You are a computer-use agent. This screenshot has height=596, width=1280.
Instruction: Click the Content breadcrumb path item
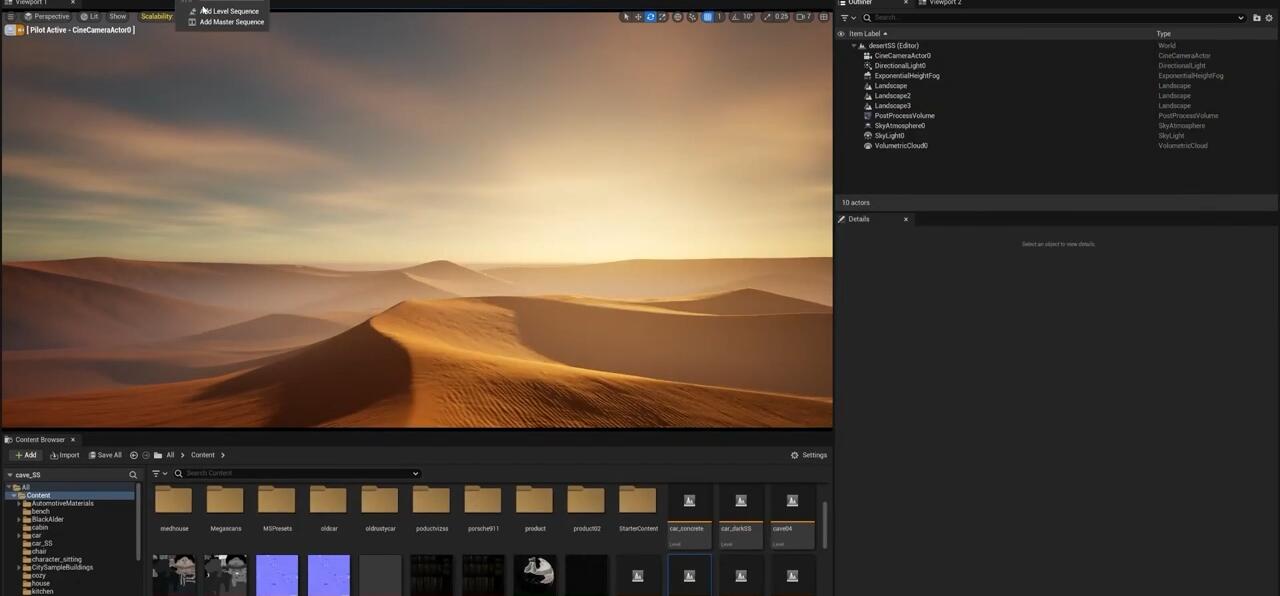click(203, 455)
